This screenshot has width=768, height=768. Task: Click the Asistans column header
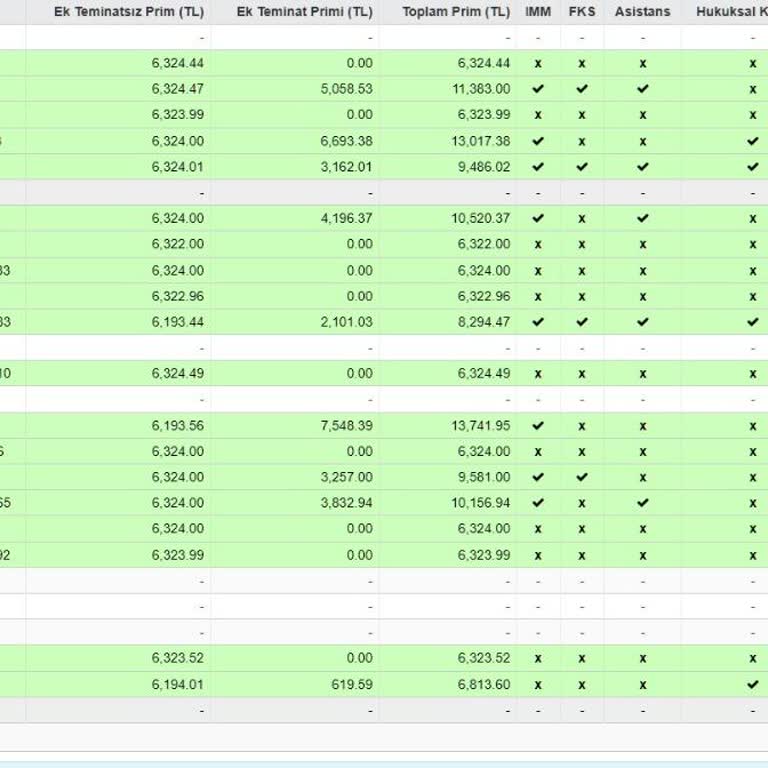pos(643,12)
